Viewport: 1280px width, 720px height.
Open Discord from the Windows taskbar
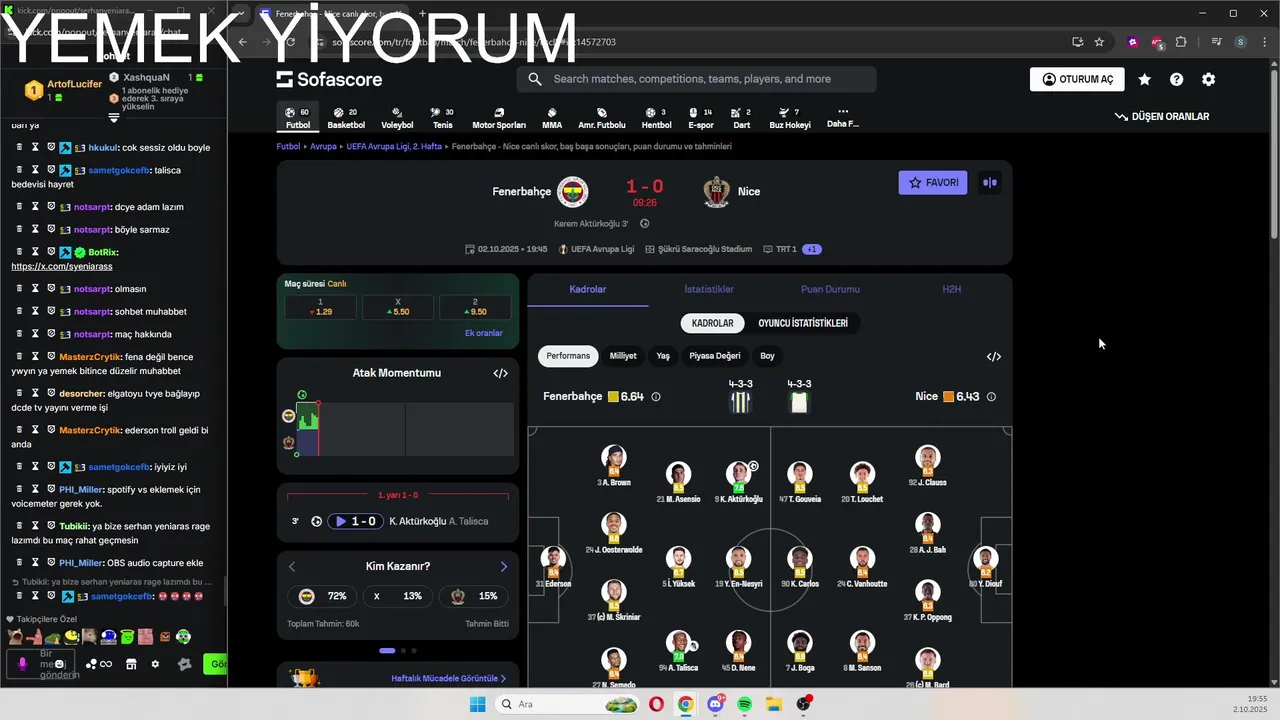coord(715,704)
